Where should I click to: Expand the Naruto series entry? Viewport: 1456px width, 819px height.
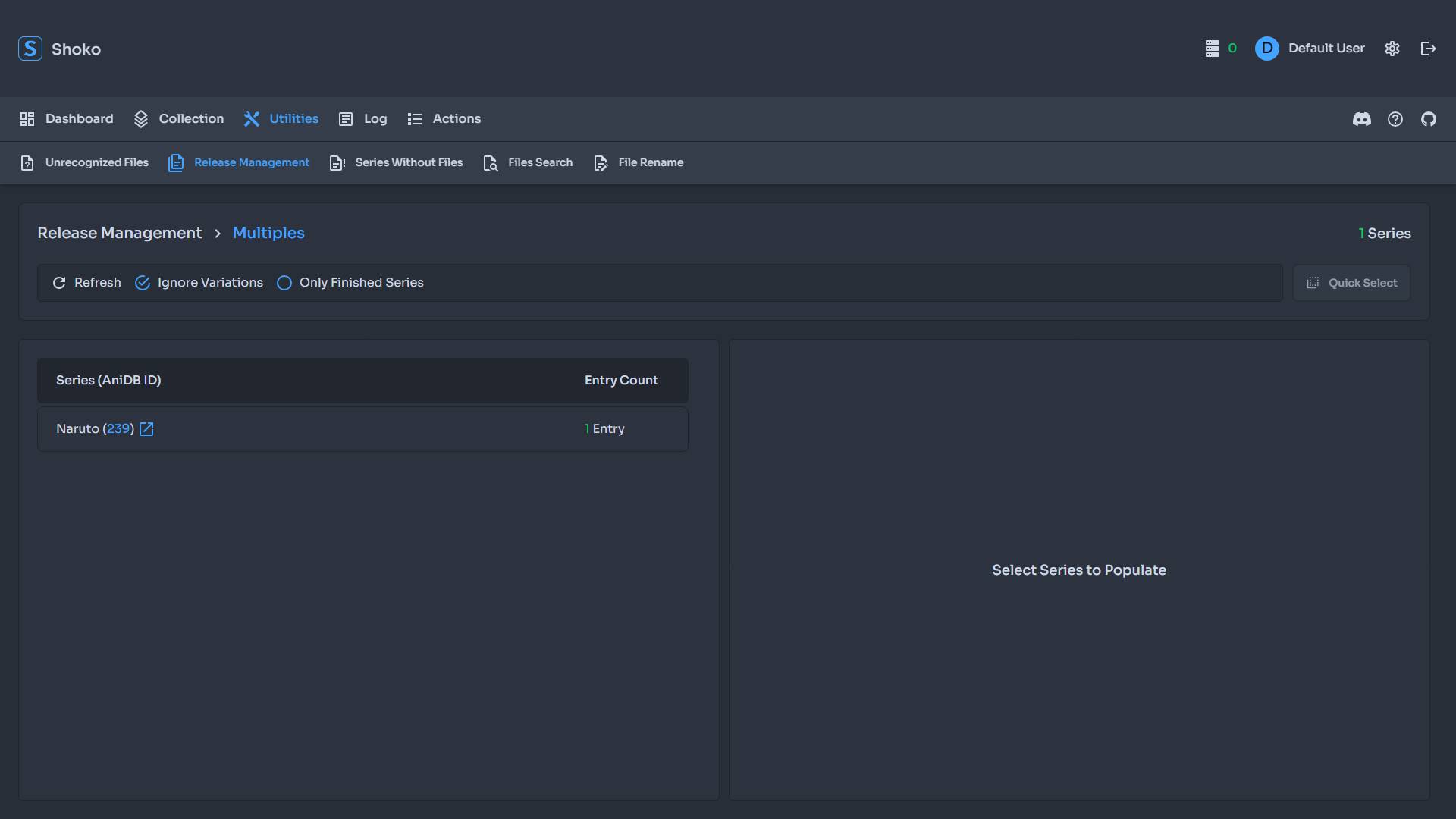pyautogui.click(x=363, y=428)
